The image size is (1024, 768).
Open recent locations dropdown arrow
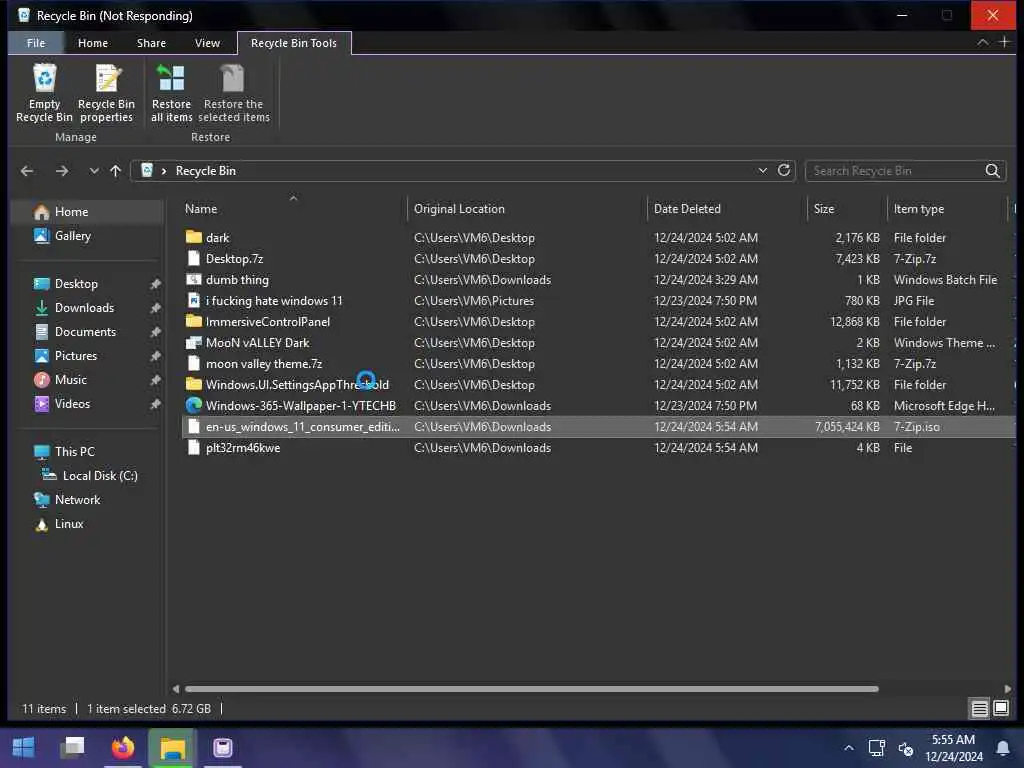93,171
